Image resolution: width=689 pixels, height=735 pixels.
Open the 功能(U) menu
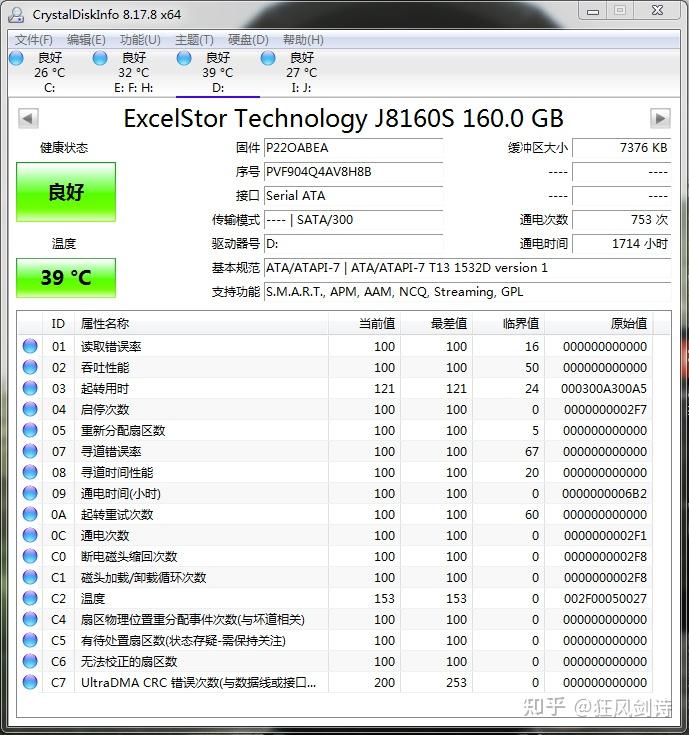pyautogui.click(x=140, y=40)
